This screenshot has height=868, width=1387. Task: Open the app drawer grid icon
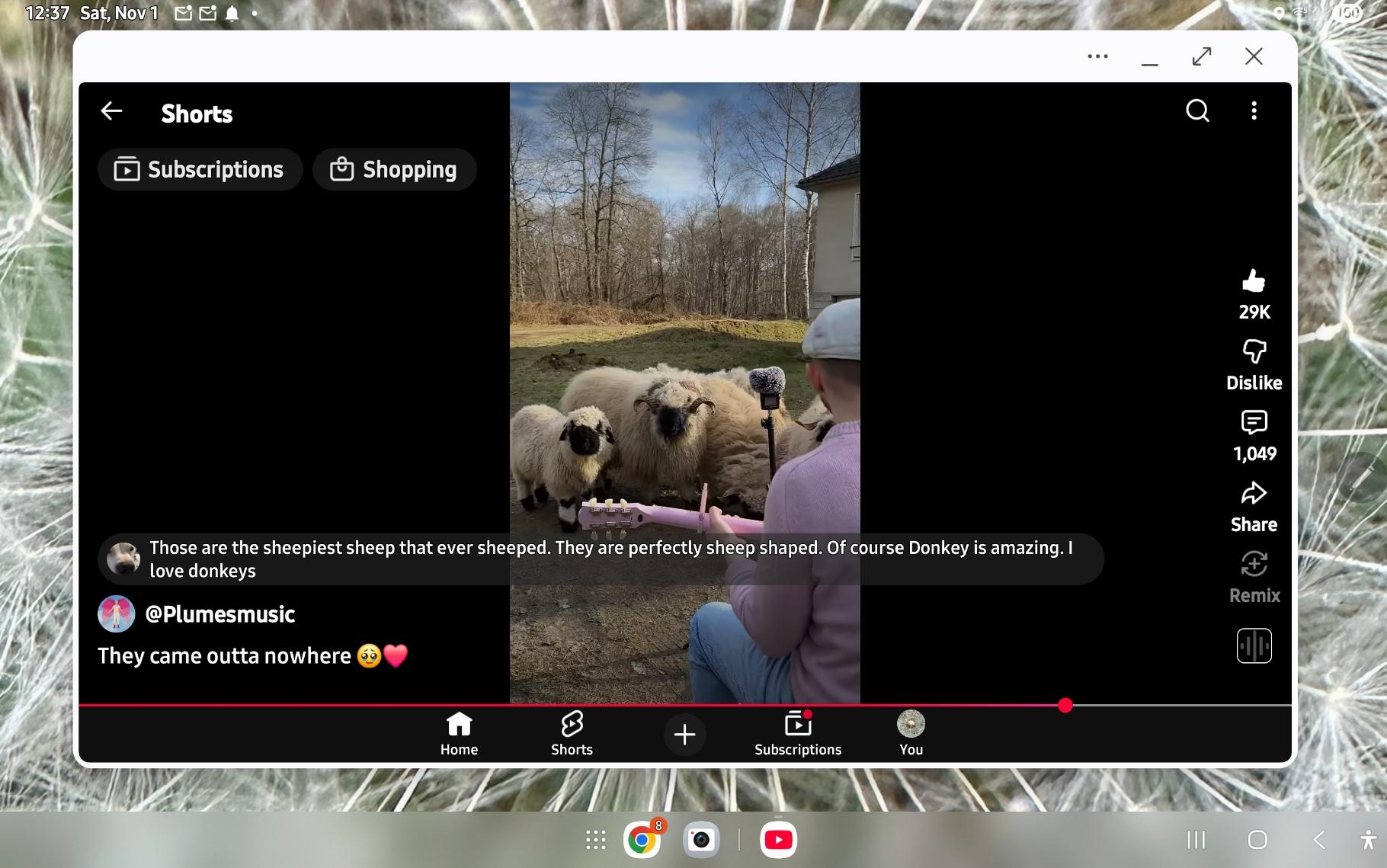point(595,840)
